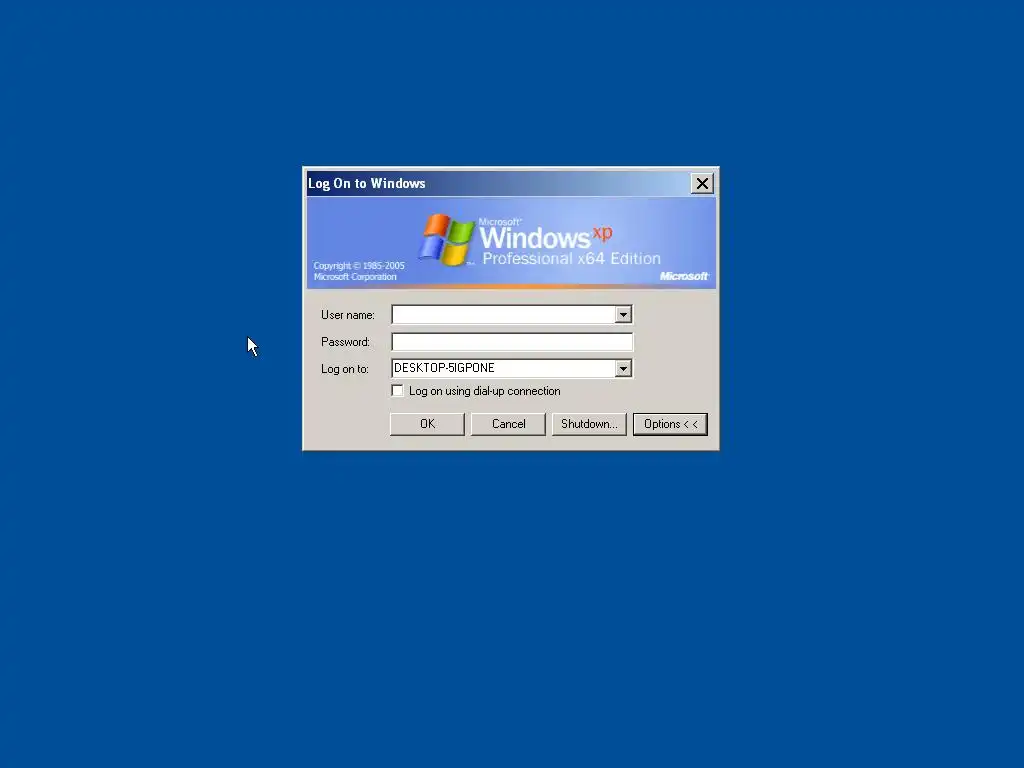
Task: Close the Log On to Windows dialog
Action: [702, 184]
